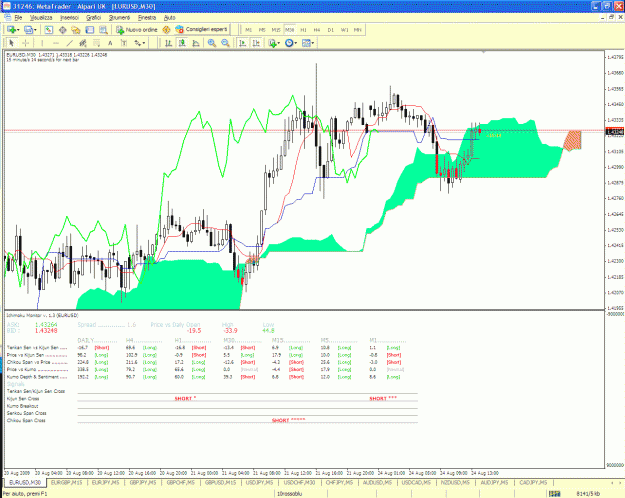Switch to the D1 timeframe
The height and width of the screenshot is (498, 625).
[x=330, y=30]
